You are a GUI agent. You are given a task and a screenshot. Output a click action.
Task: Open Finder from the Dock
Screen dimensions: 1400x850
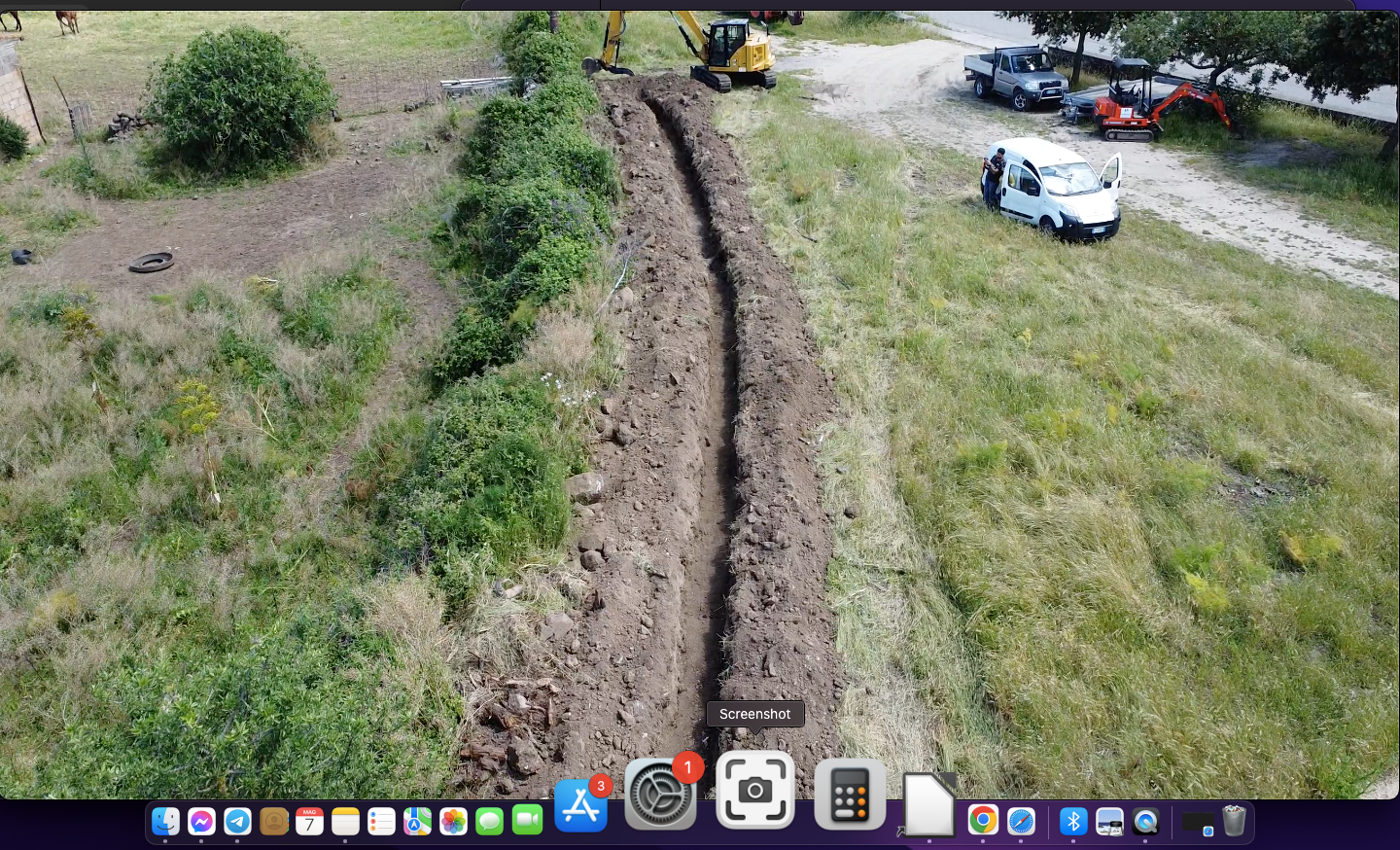(x=165, y=822)
